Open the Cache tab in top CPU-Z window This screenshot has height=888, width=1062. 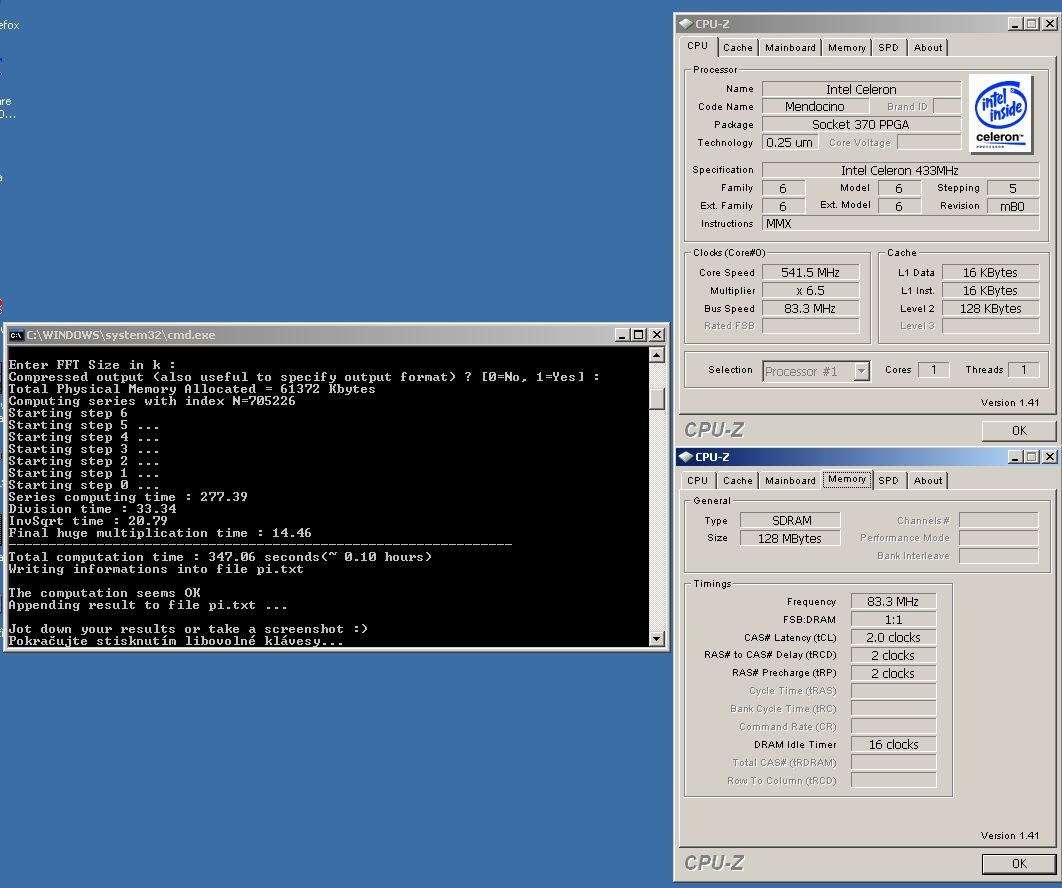pos(738,47)
